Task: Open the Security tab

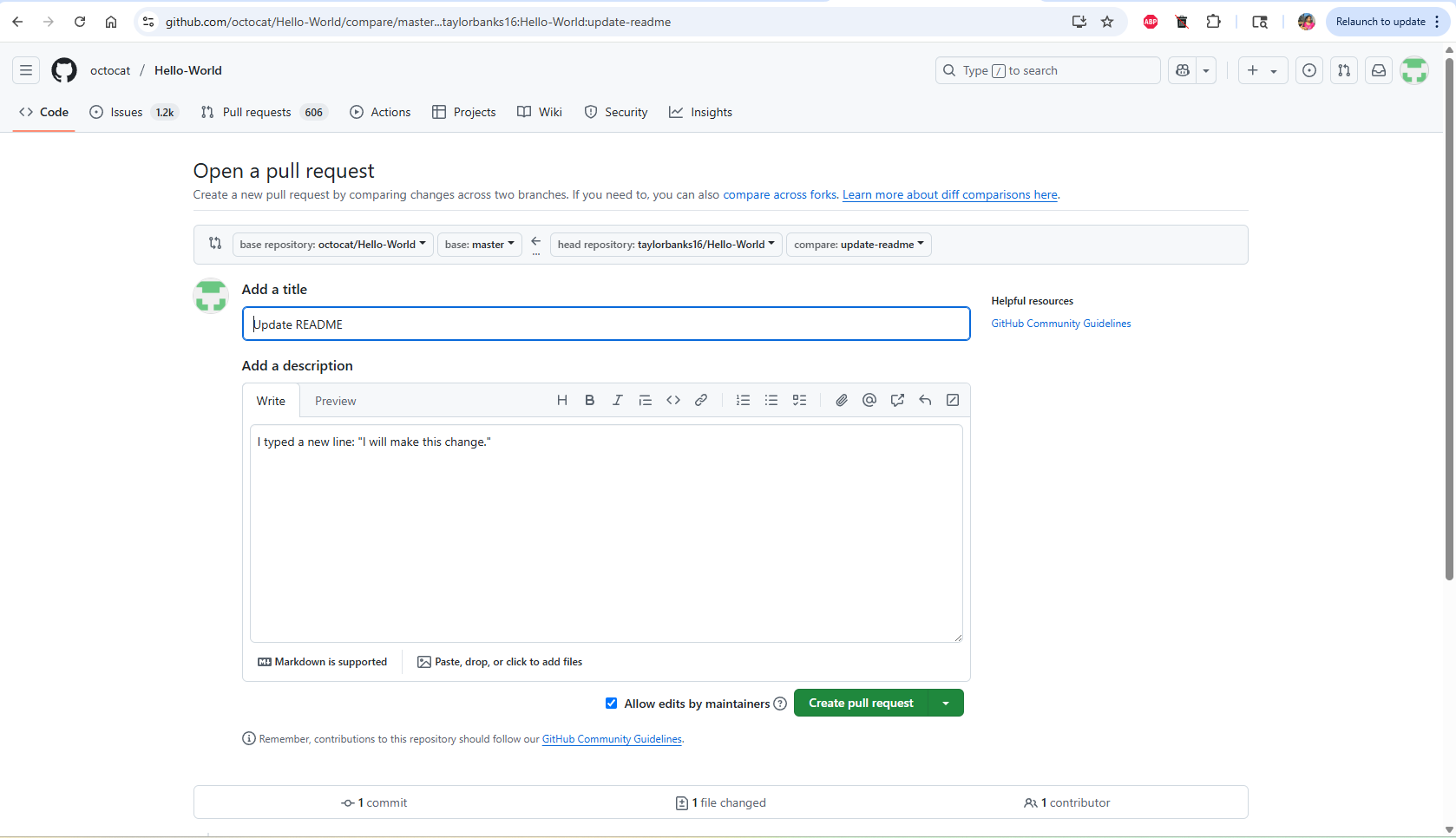Action: 616,112
